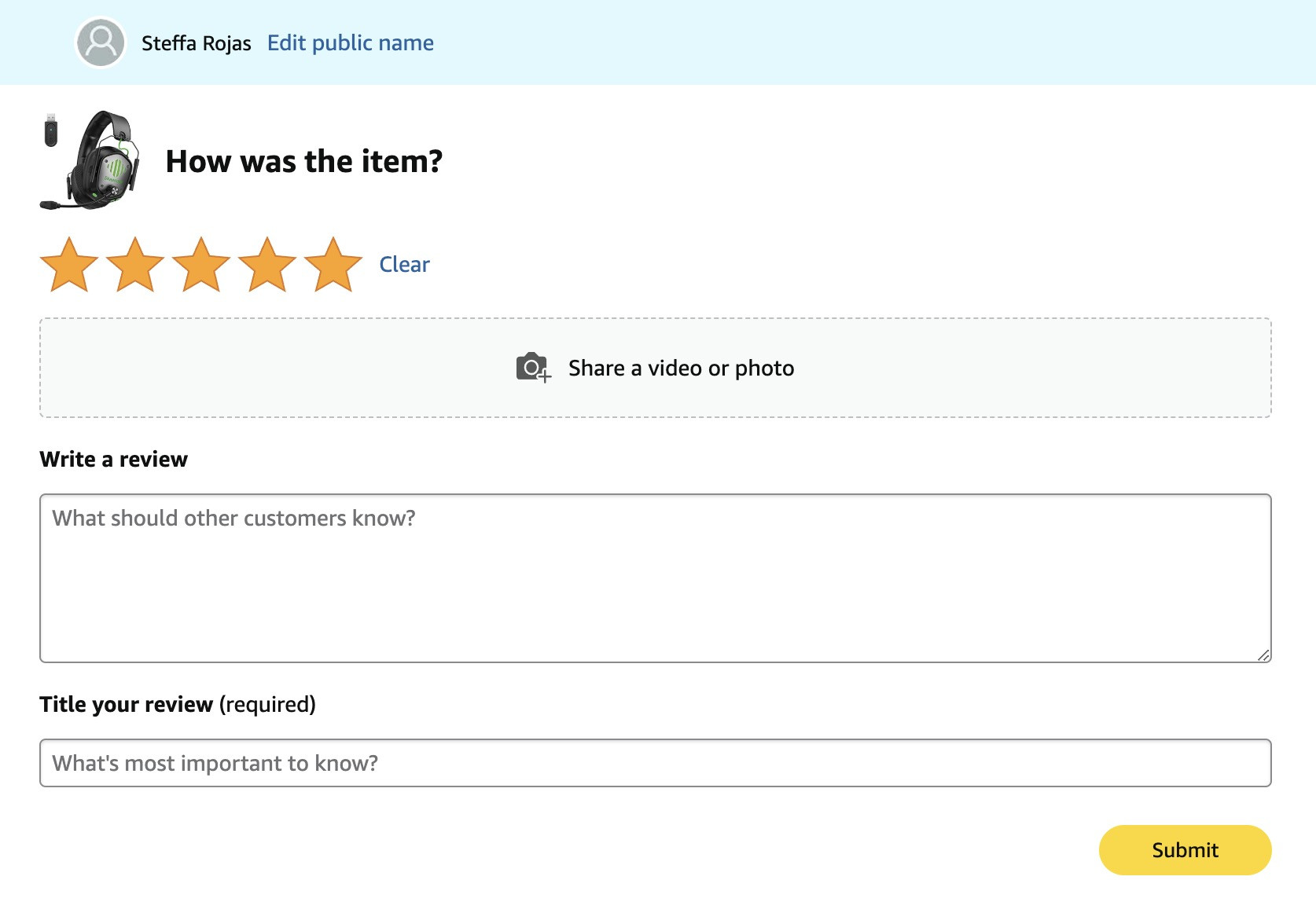The image size is (1316, 913).
Task: Focus the Write a review text area
Action: (655, 578)
